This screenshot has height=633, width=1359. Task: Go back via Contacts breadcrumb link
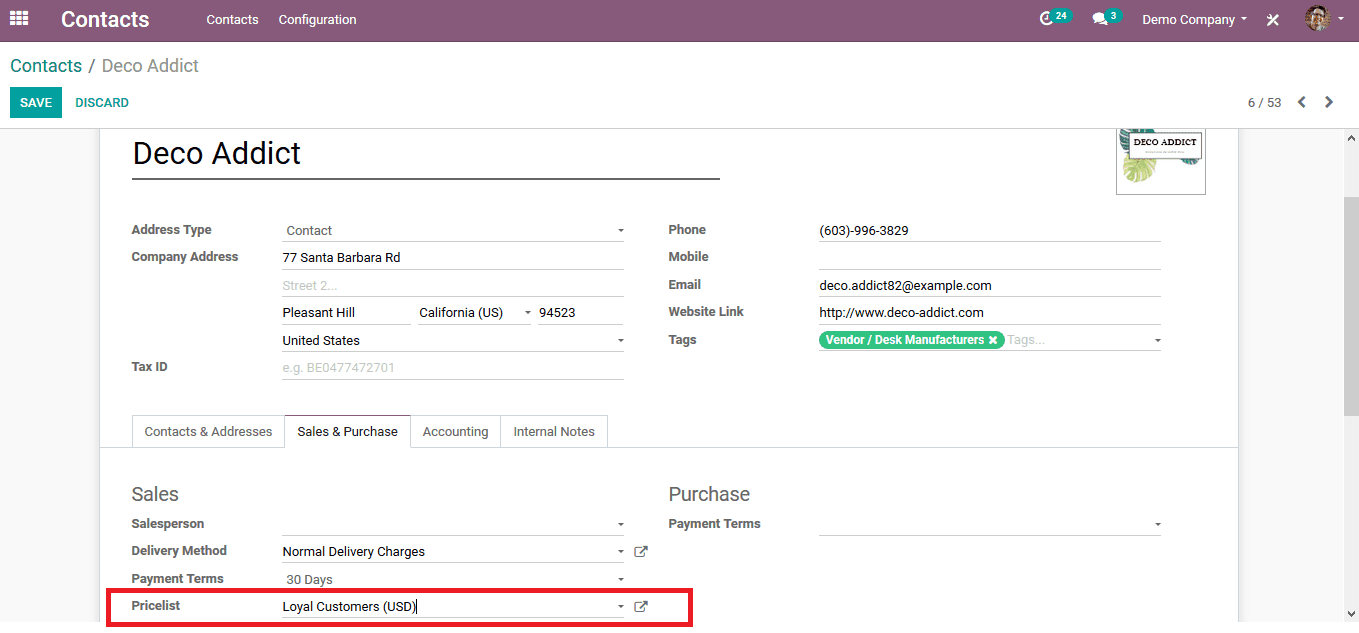(x=46, y=66)
